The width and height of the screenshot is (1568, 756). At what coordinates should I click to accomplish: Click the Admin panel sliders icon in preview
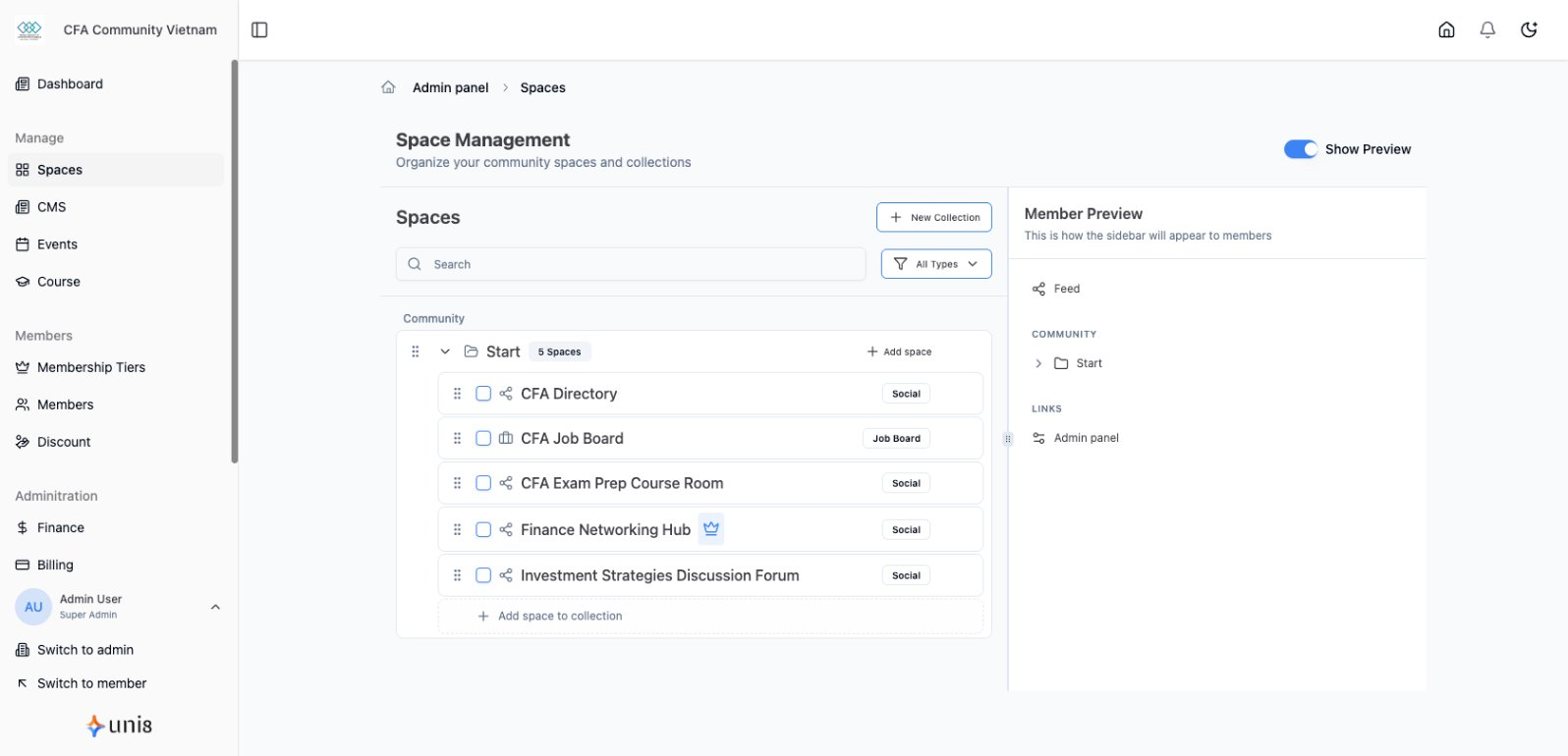(1038, 438)
